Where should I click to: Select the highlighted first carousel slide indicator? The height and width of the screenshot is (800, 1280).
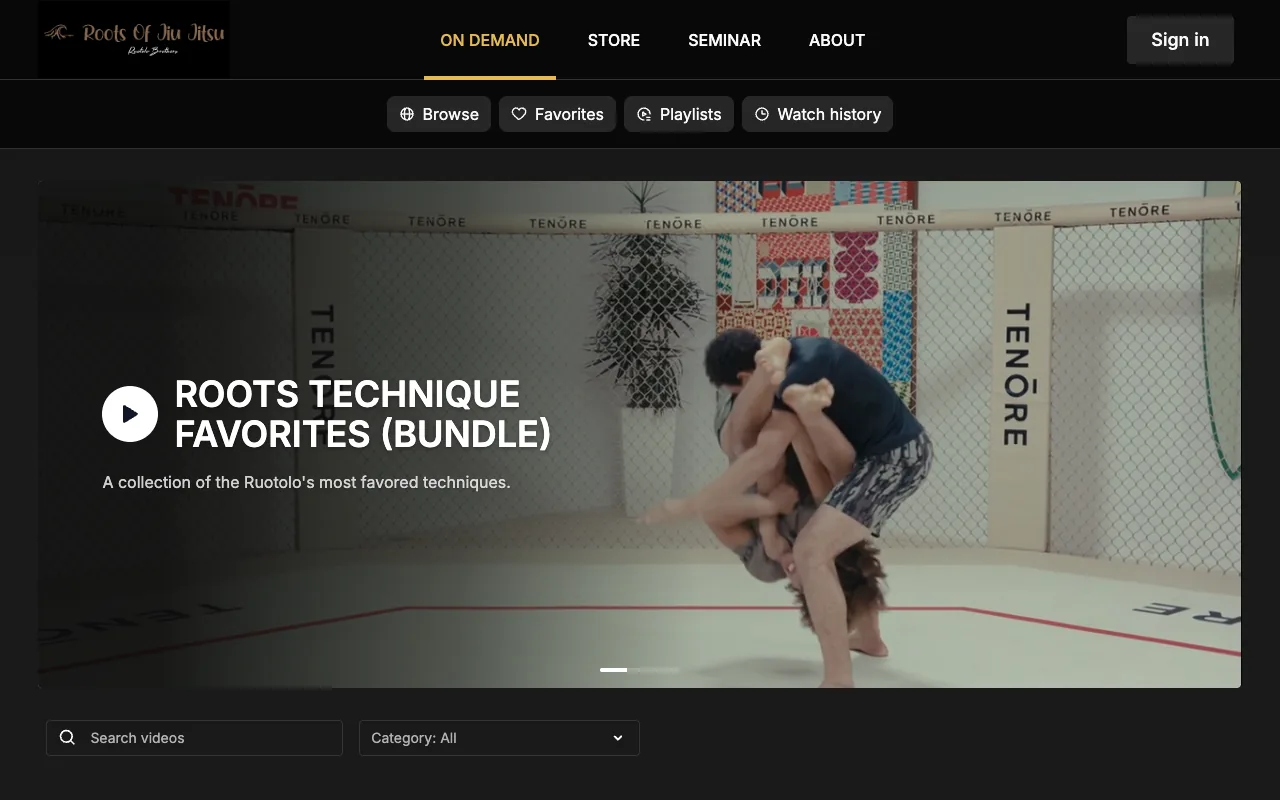coord(613,670)
